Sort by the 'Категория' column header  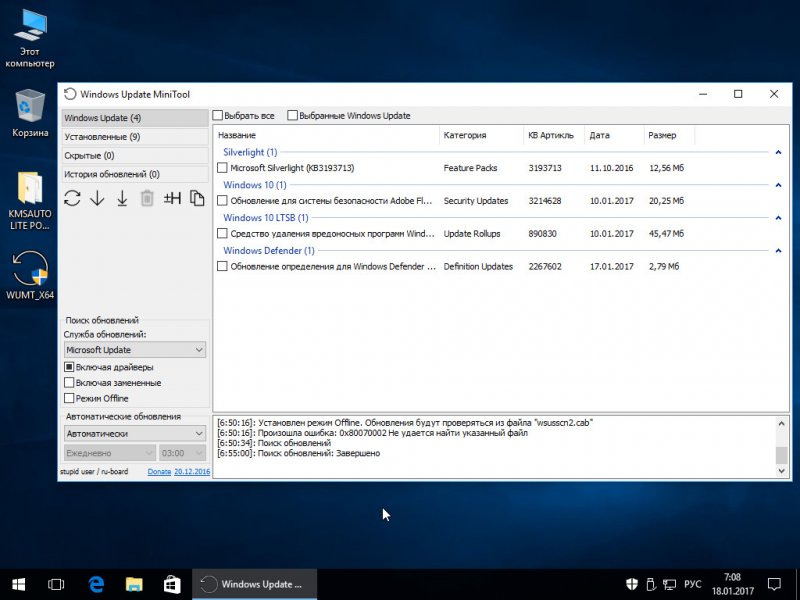click(481, 135)
